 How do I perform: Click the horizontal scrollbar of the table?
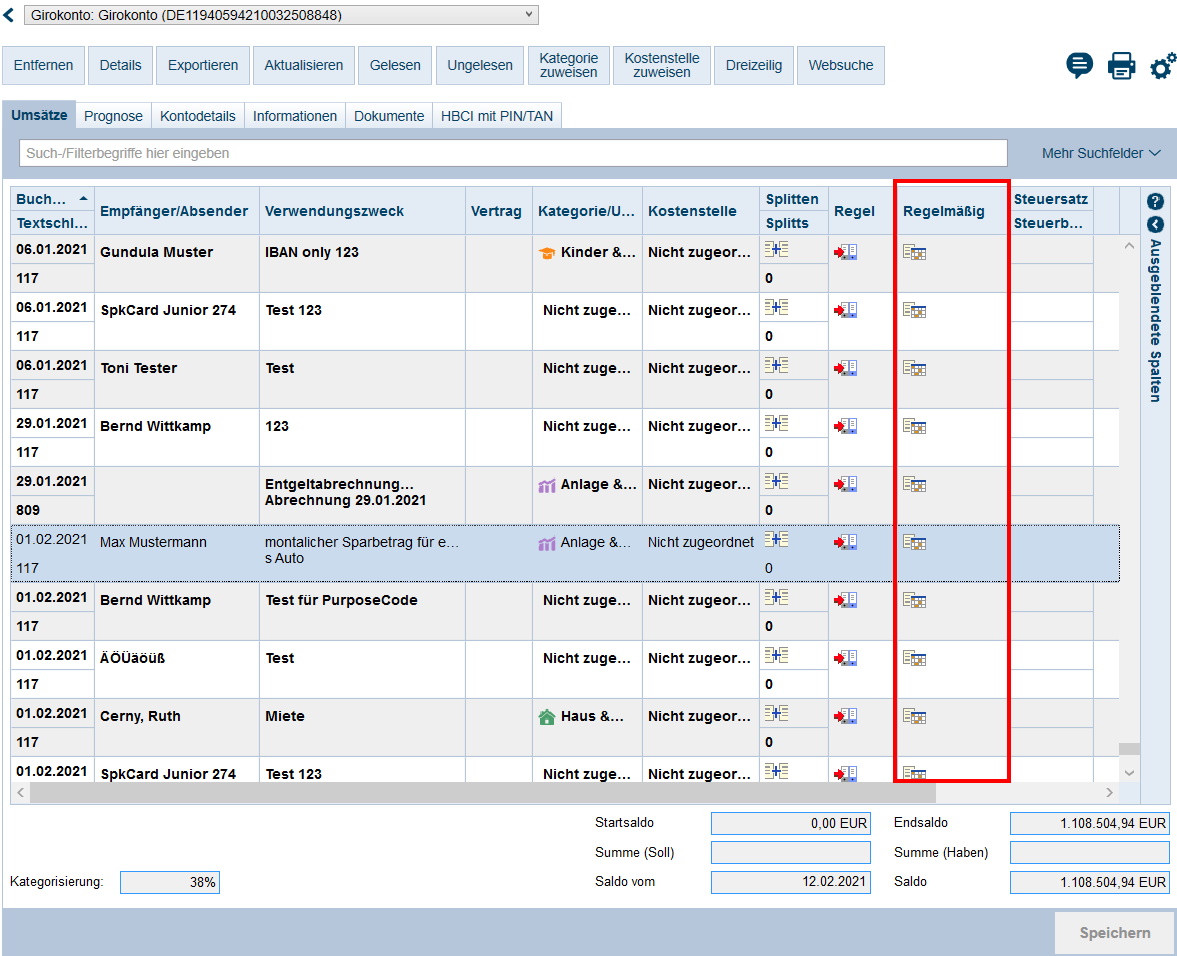click(x=482, y=793)
